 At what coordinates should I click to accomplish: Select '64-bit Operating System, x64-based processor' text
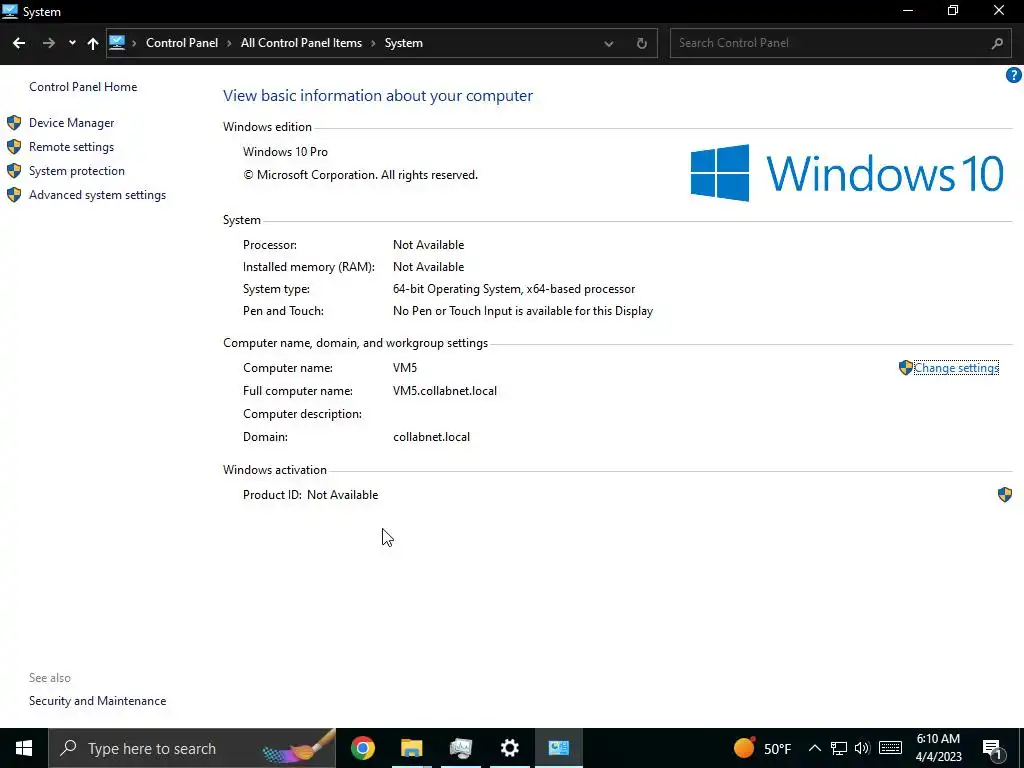coord(514,289)
